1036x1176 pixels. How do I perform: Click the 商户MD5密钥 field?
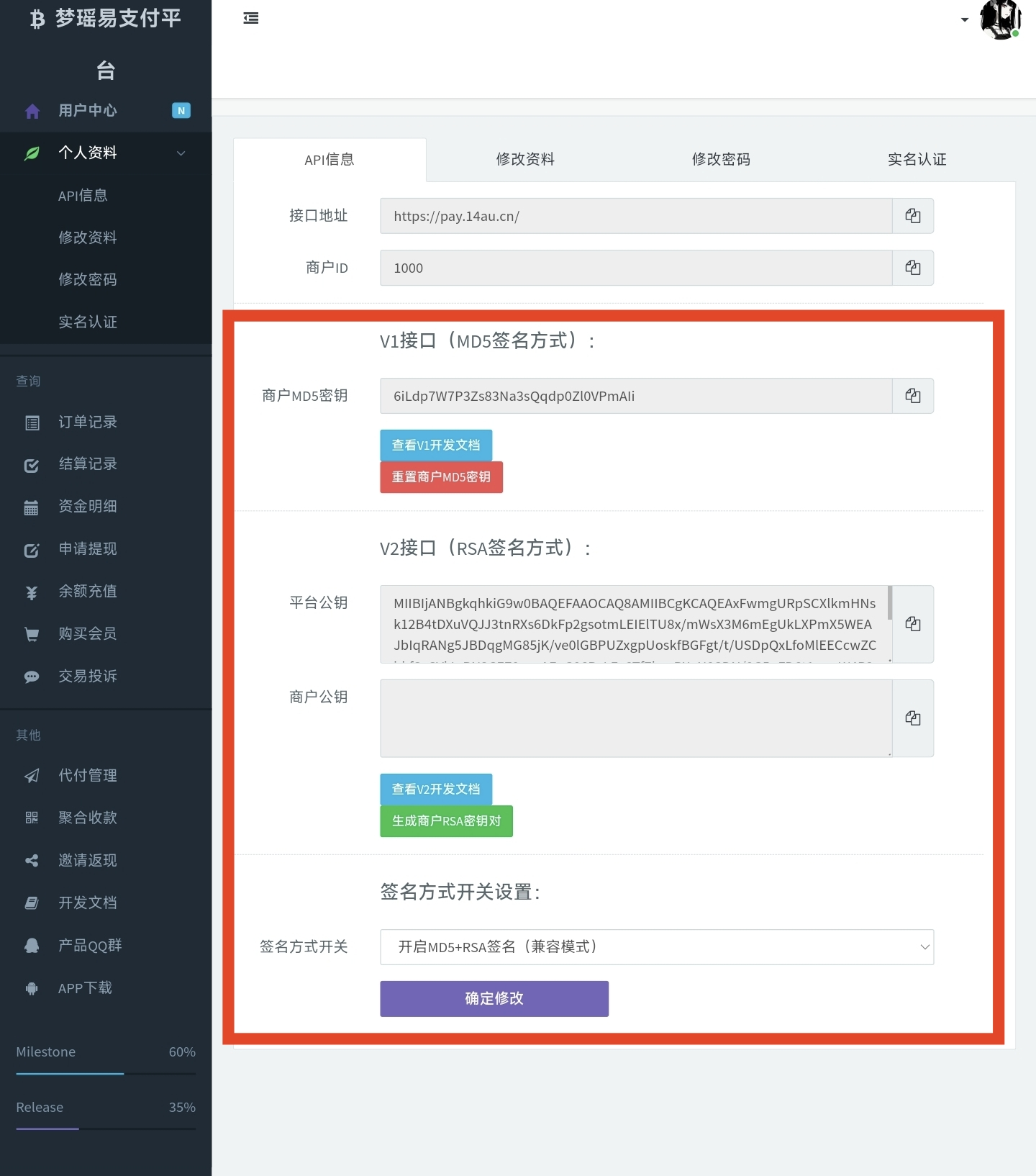click(x=636, y=396)
